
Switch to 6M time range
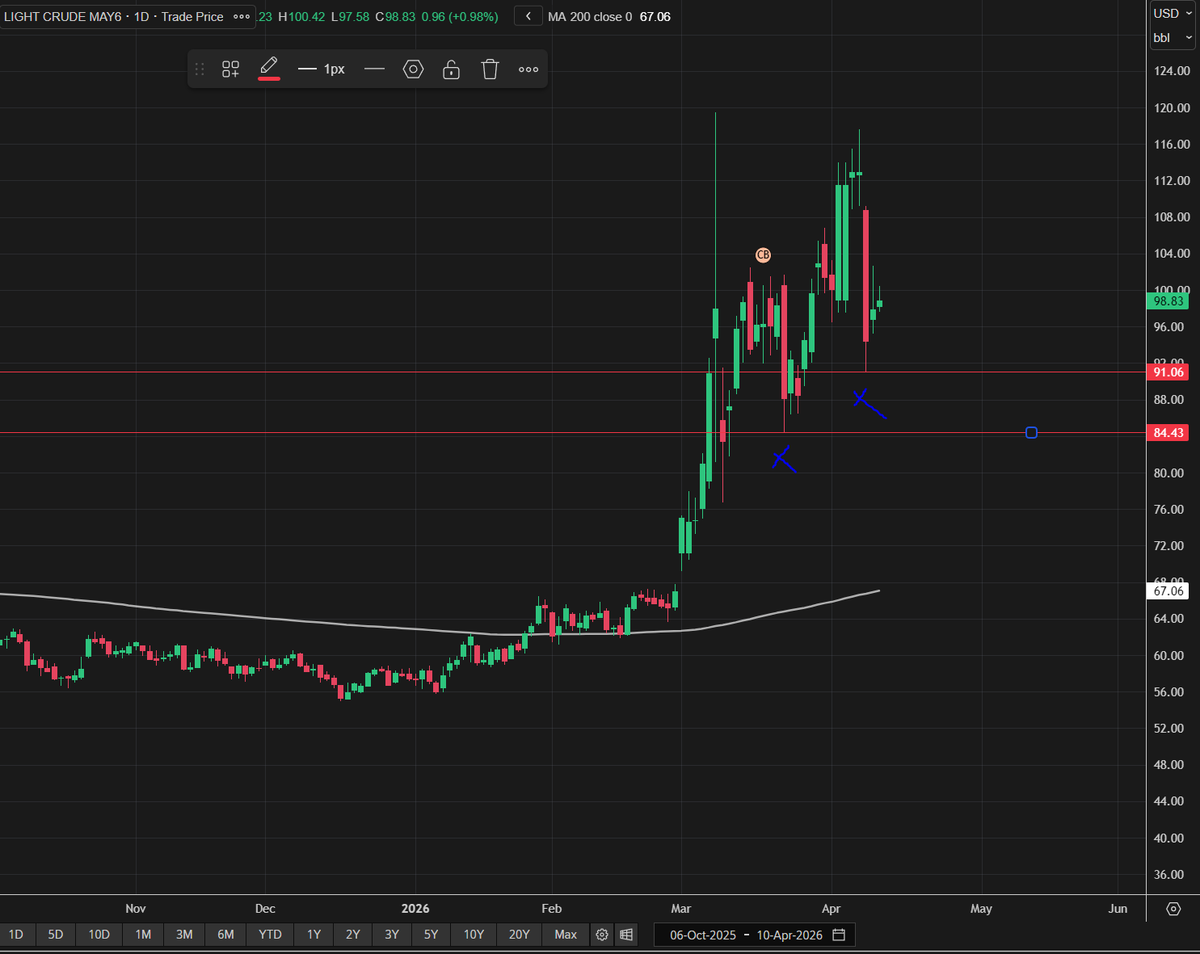226,934
